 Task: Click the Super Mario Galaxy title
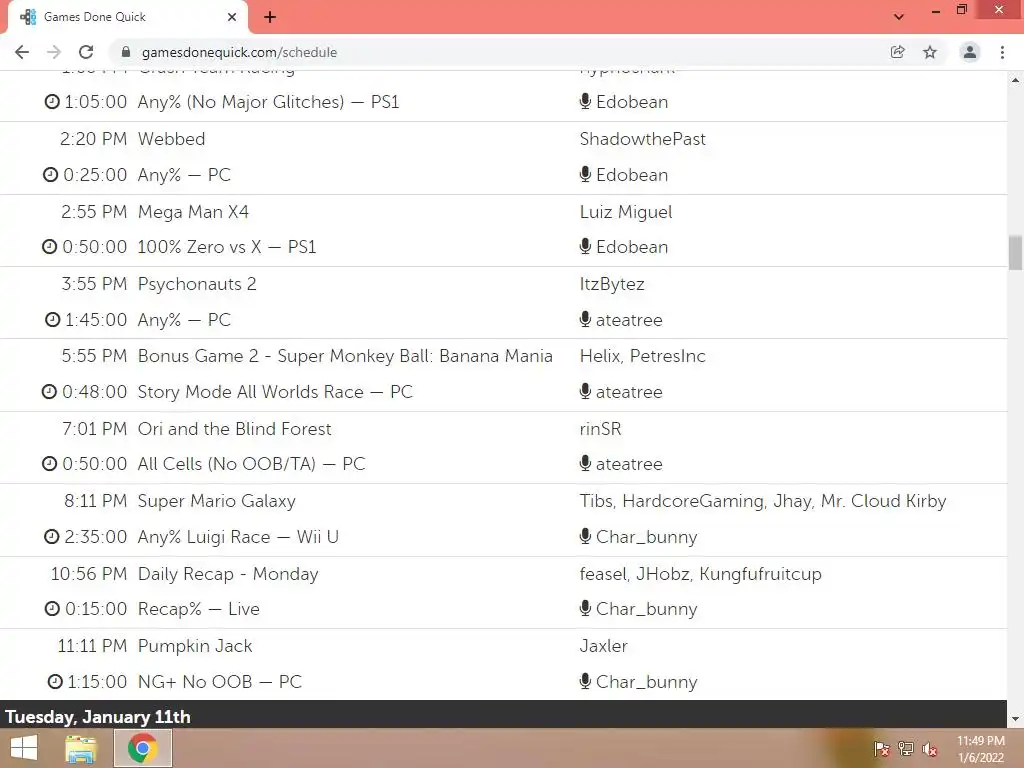coord(217,501)
